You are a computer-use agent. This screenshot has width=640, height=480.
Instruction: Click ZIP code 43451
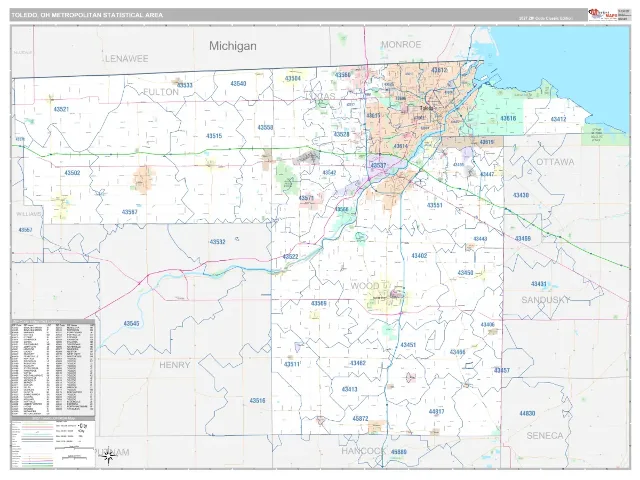[408, 345]
